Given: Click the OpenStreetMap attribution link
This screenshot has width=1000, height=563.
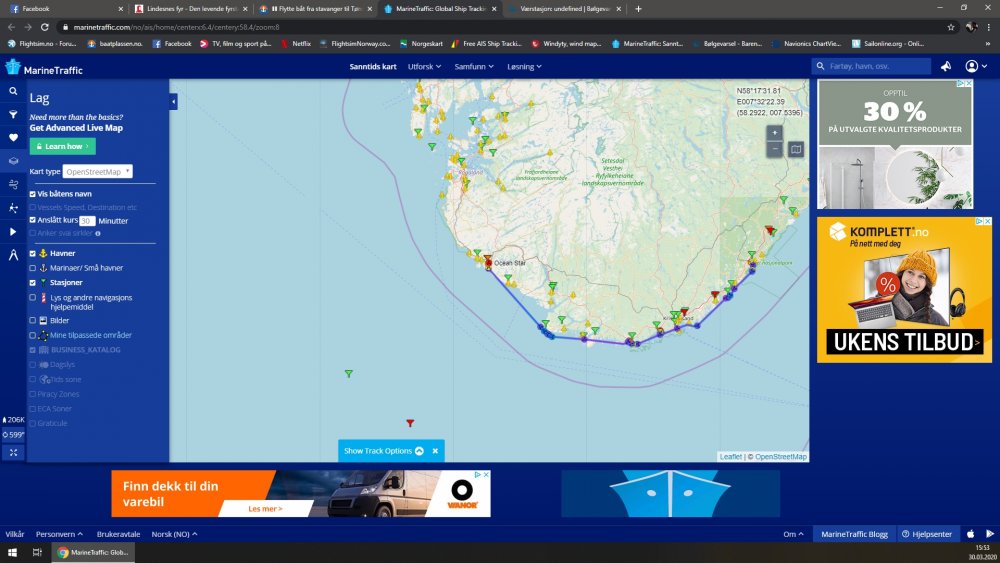Looking at the screenshot, I should [781, 457].
